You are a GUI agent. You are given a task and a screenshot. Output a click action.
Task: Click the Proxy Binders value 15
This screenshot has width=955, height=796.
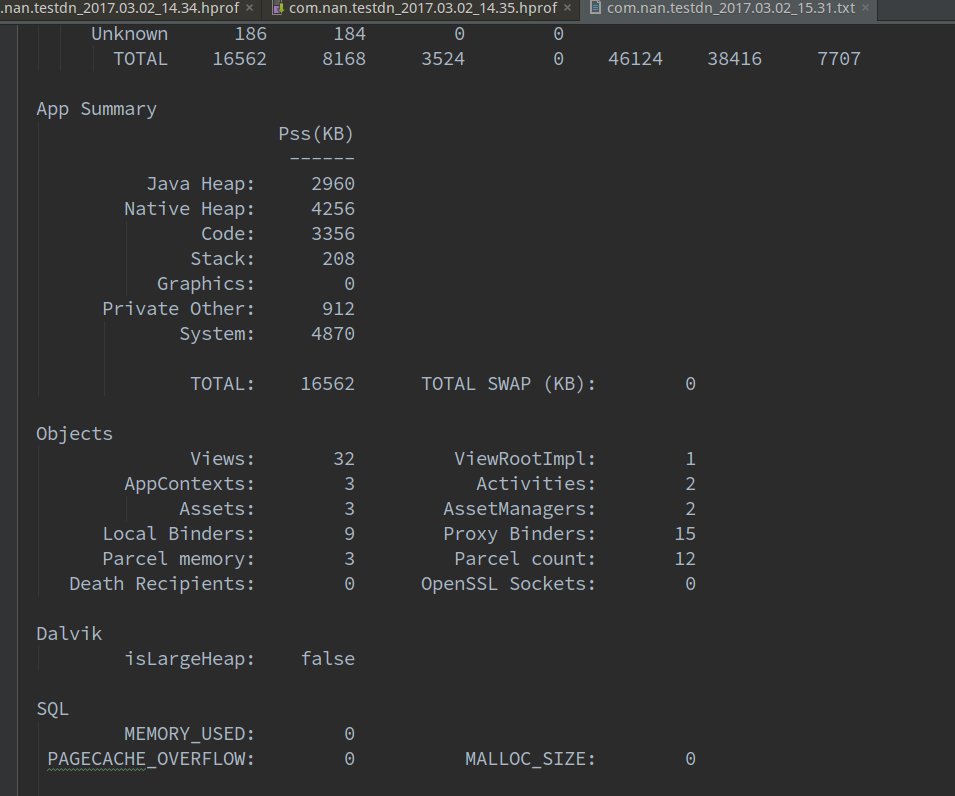685,534
